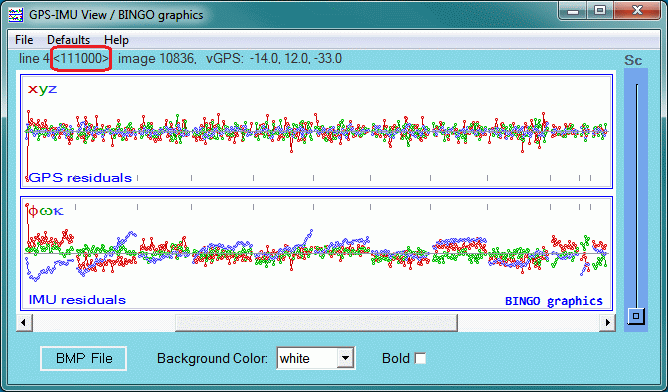Viewport: 668px width, 392px height.
Task: Click the 'image 10836' status text
Action: [x=155, y=58]
